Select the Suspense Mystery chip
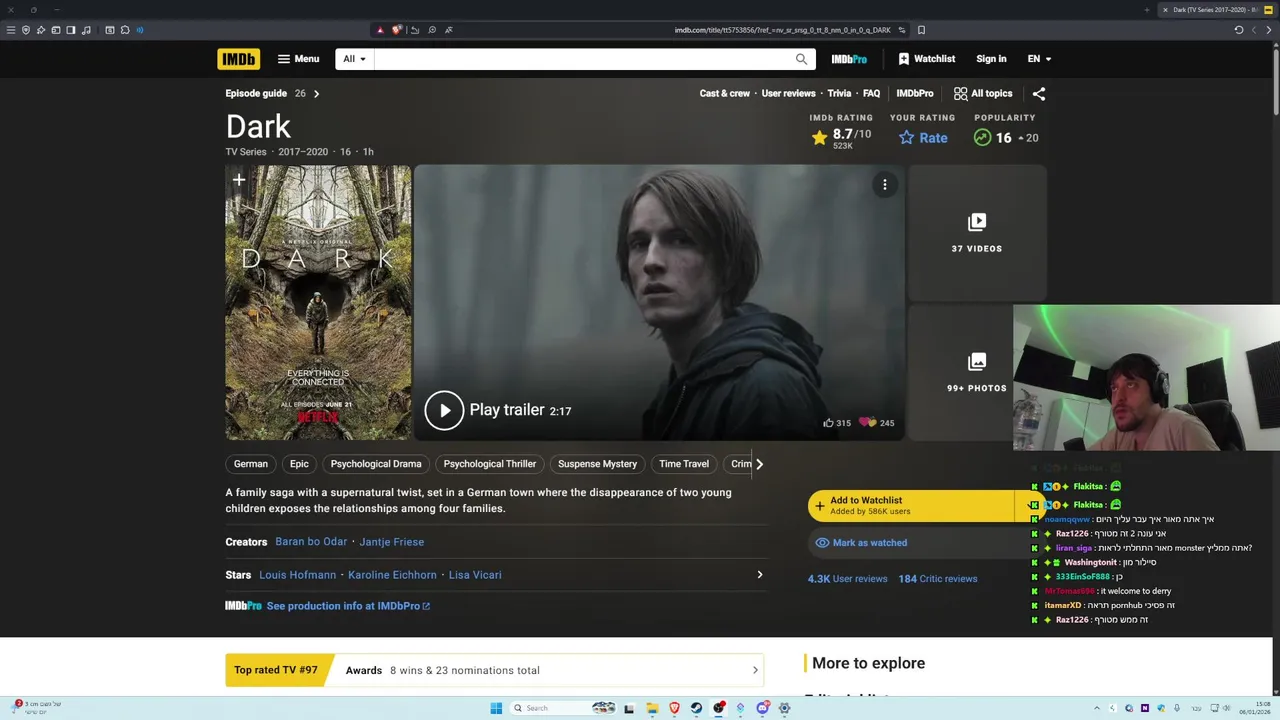The image size is (1280, 720). click(597, 464)
